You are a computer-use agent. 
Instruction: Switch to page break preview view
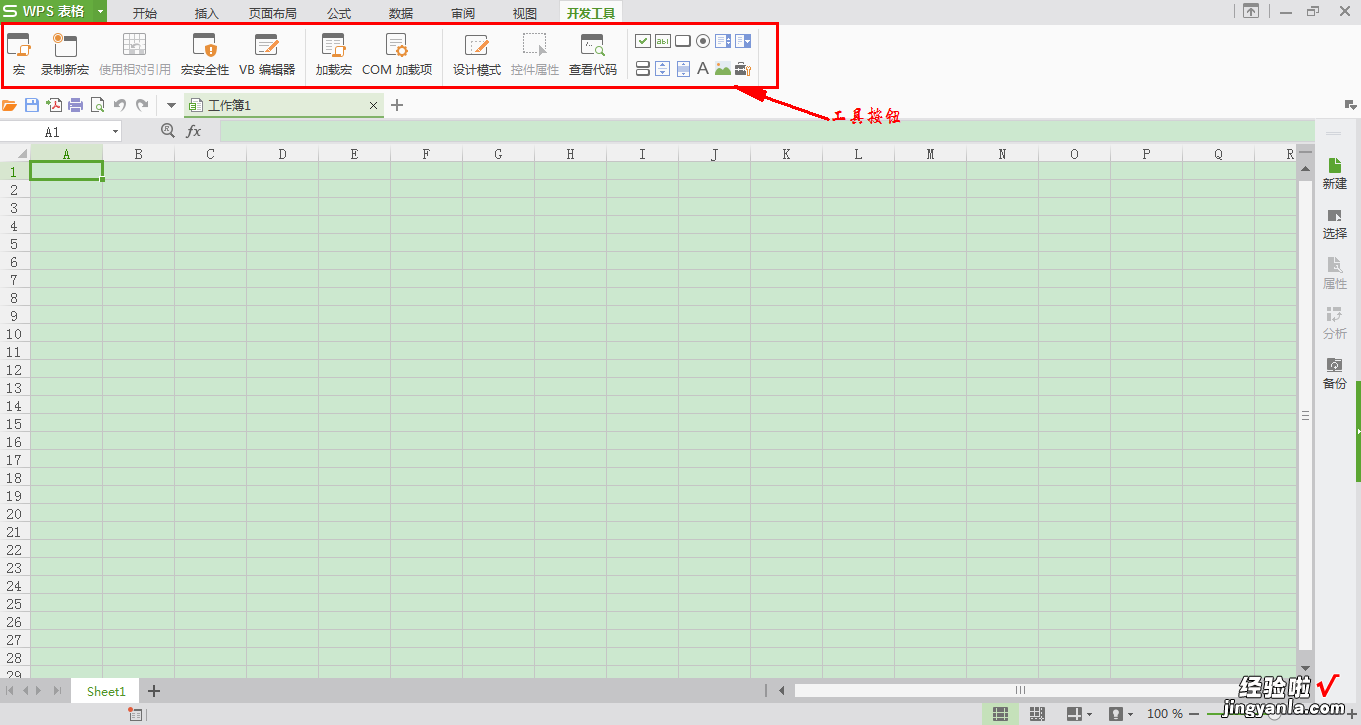1037,714
